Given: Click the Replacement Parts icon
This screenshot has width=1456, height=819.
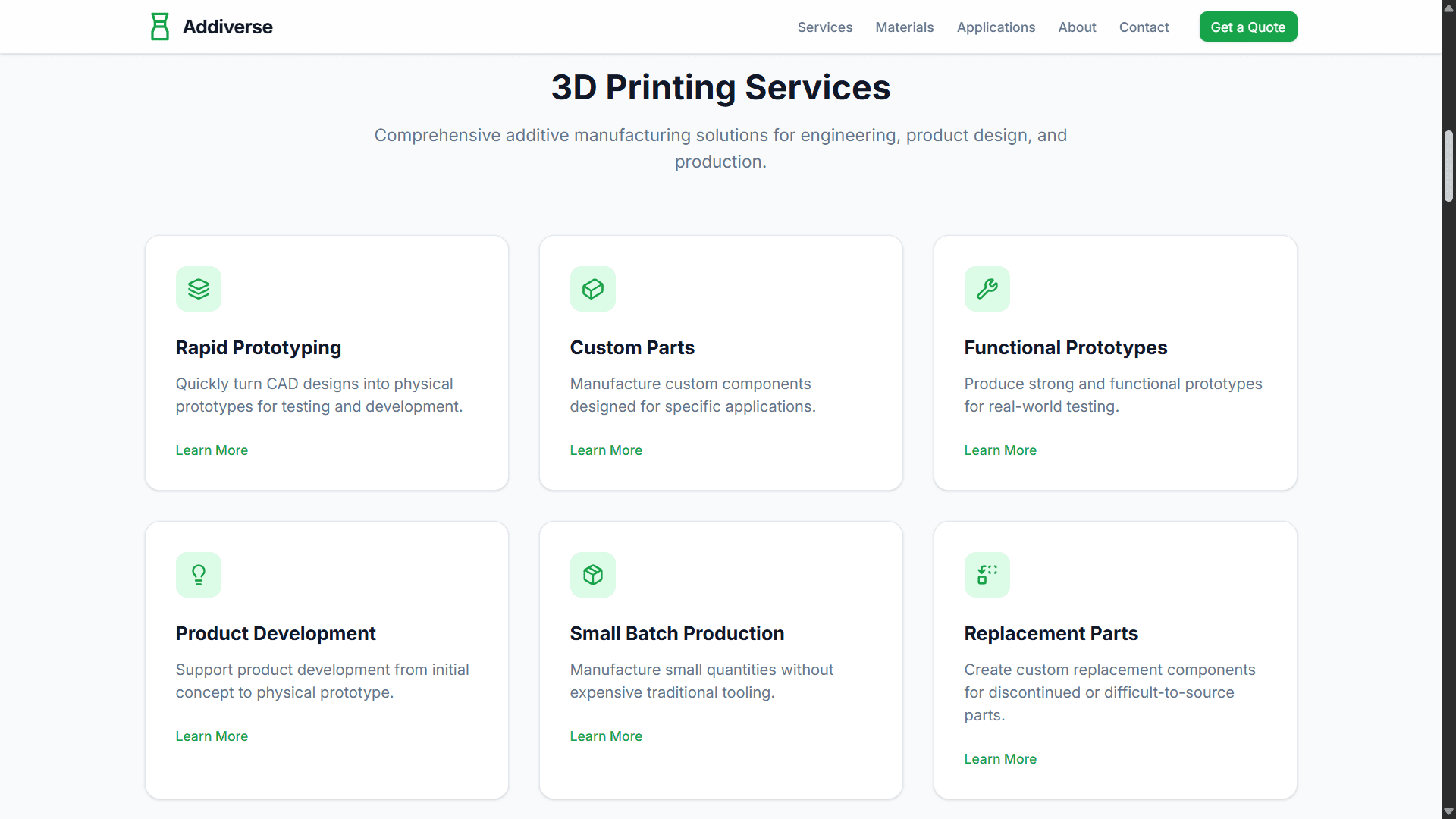Looking at the screenshot, I should click(987, 575).
